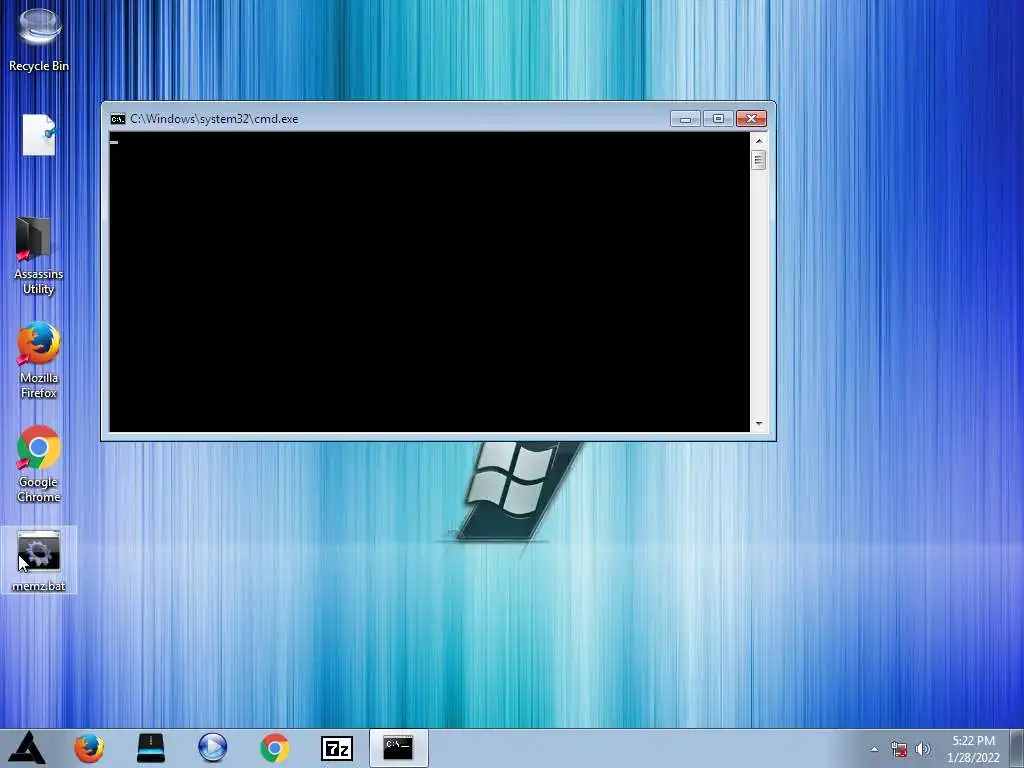Open the Start menu triangle logo button
Image resolution: width=1024 pixels, height=768 pixels.
pyautogui.click(x=27, y=748)
